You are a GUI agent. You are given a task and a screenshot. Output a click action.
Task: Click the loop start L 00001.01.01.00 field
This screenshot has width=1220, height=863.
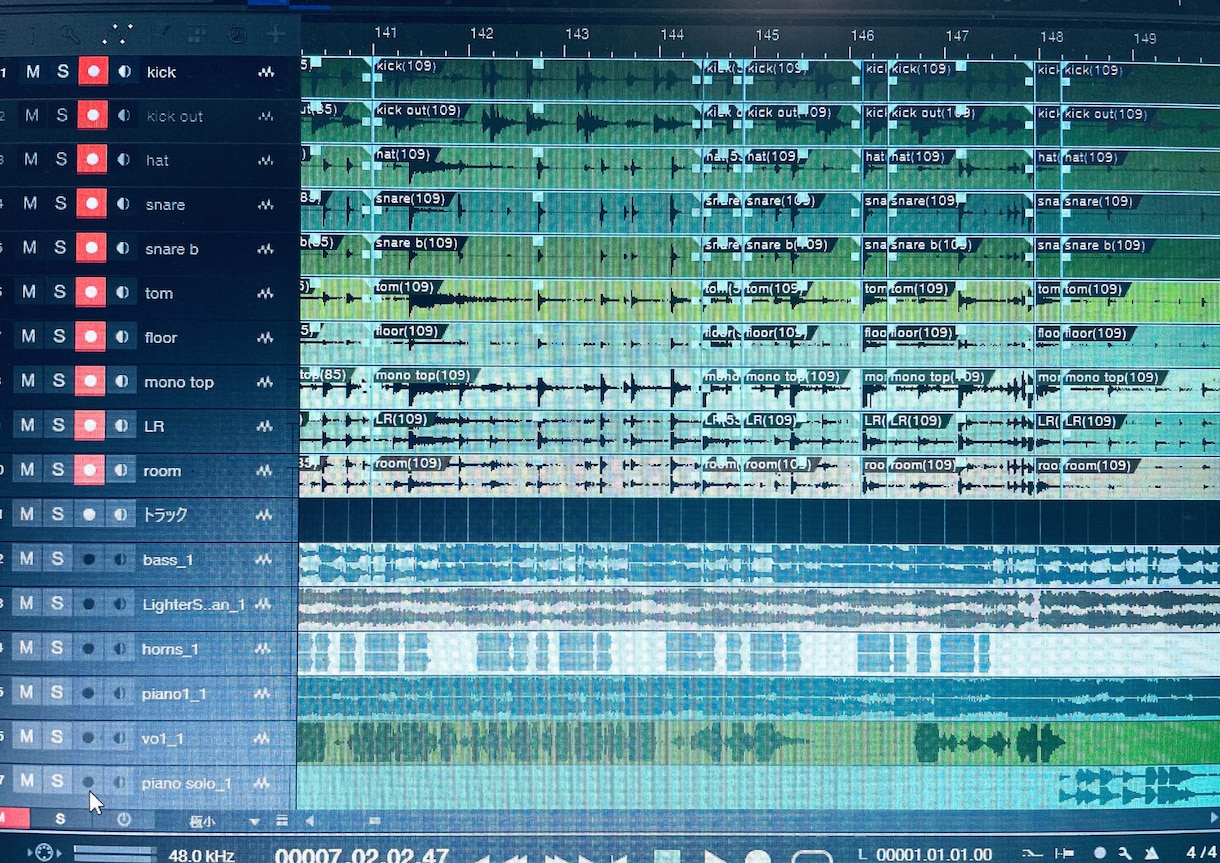(925, 855)
